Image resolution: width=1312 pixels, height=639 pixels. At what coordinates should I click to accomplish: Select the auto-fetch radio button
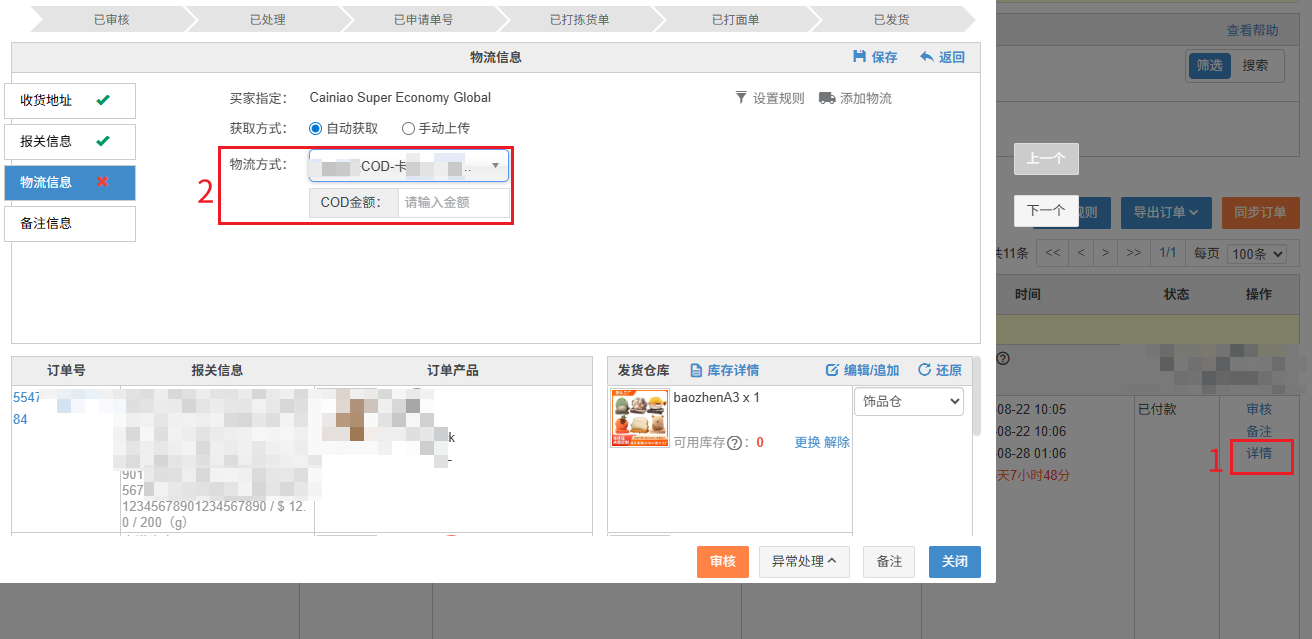click(x=316, y=128)
